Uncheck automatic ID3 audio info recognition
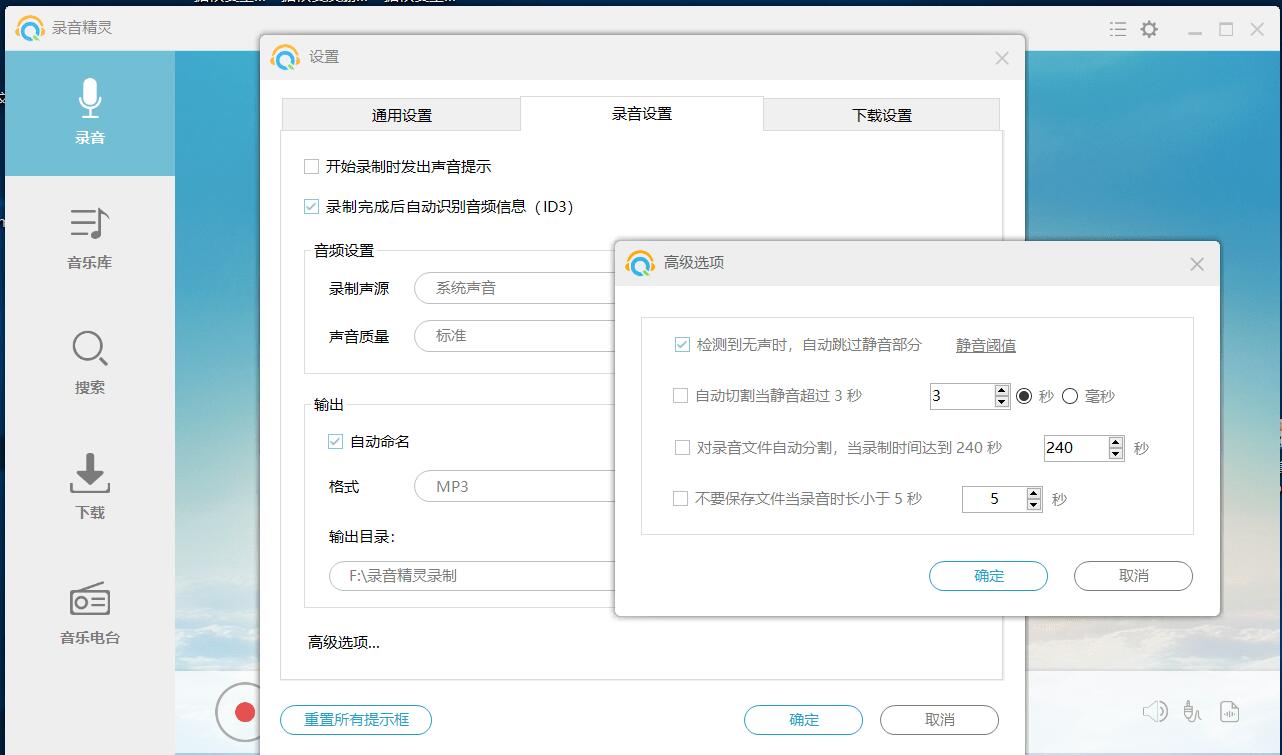Screen dimensions: 1282x755 [310, 207]
